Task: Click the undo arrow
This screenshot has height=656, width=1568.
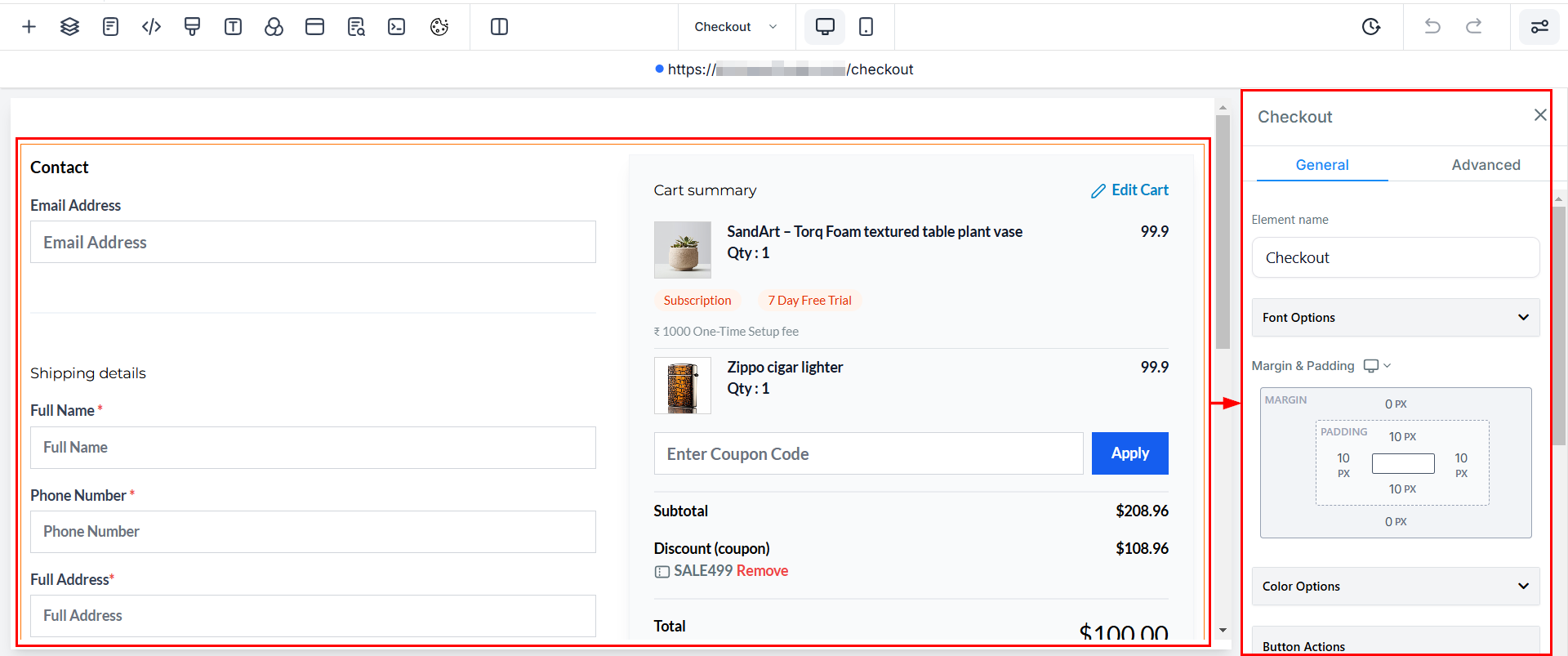Action: [1432, 27]
